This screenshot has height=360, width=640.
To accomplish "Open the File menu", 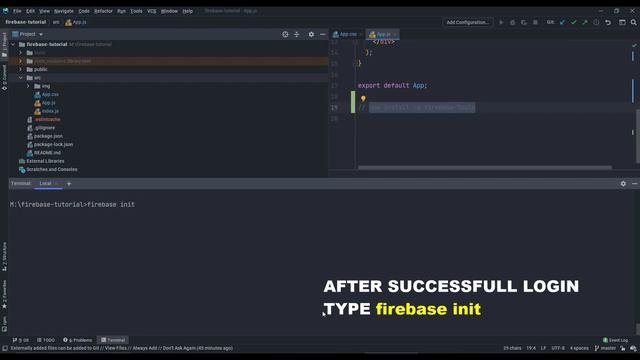I will pos(17,11).
